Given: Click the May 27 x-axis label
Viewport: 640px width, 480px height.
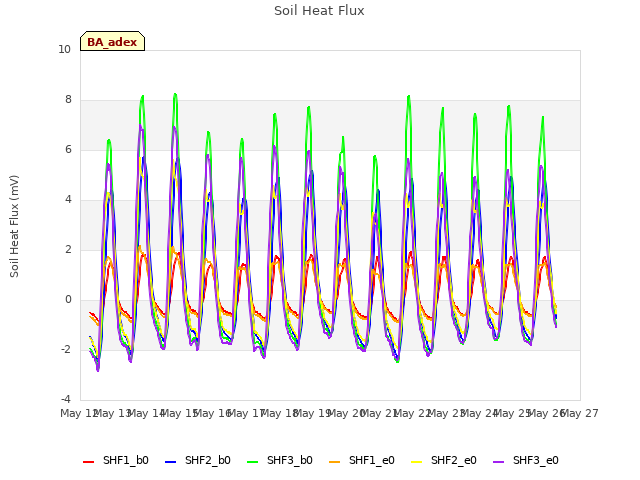Looking at the screenshot, I should pos(580,413).
